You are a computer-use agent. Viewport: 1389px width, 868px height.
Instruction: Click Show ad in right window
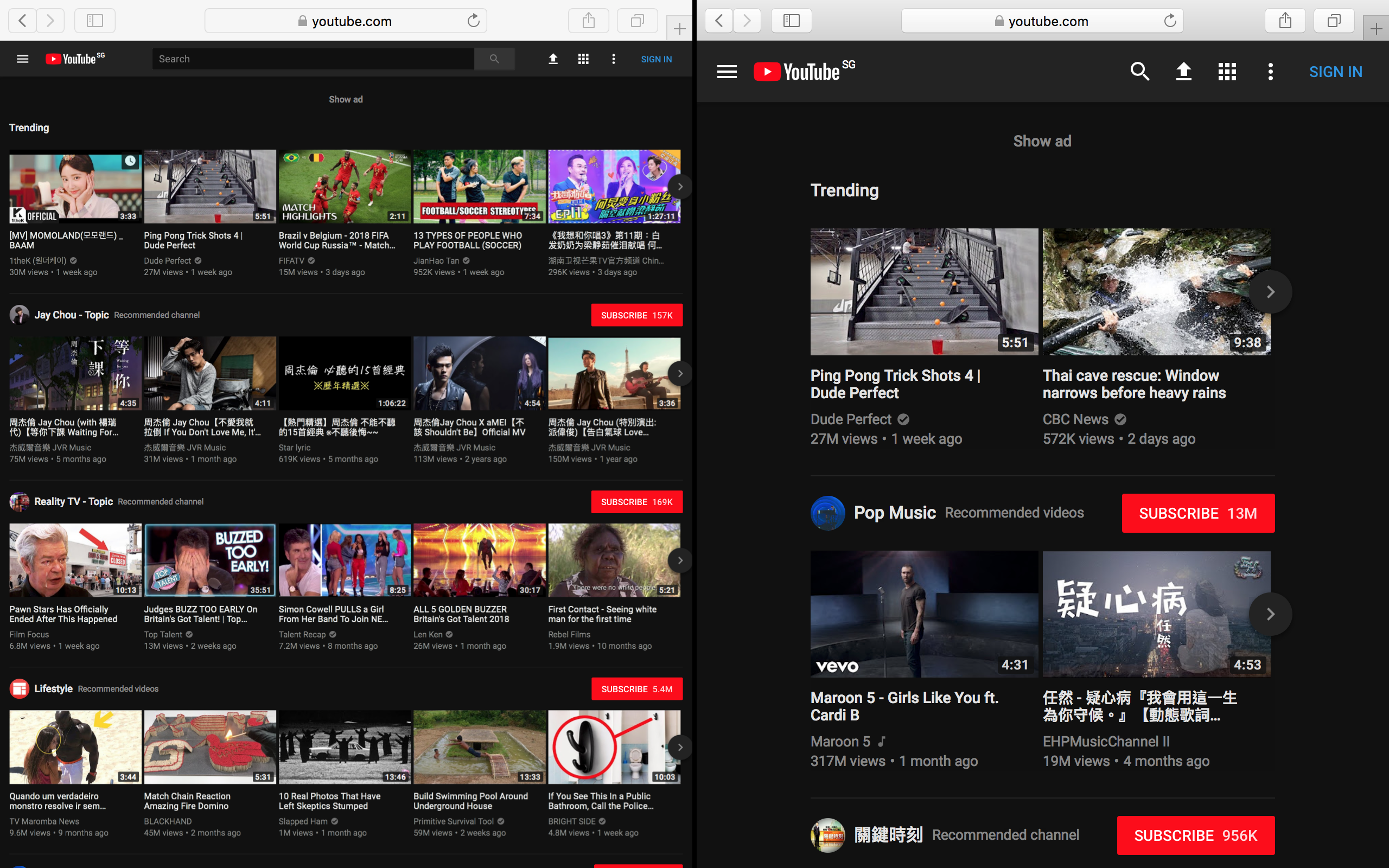[x=1042, y=141]
